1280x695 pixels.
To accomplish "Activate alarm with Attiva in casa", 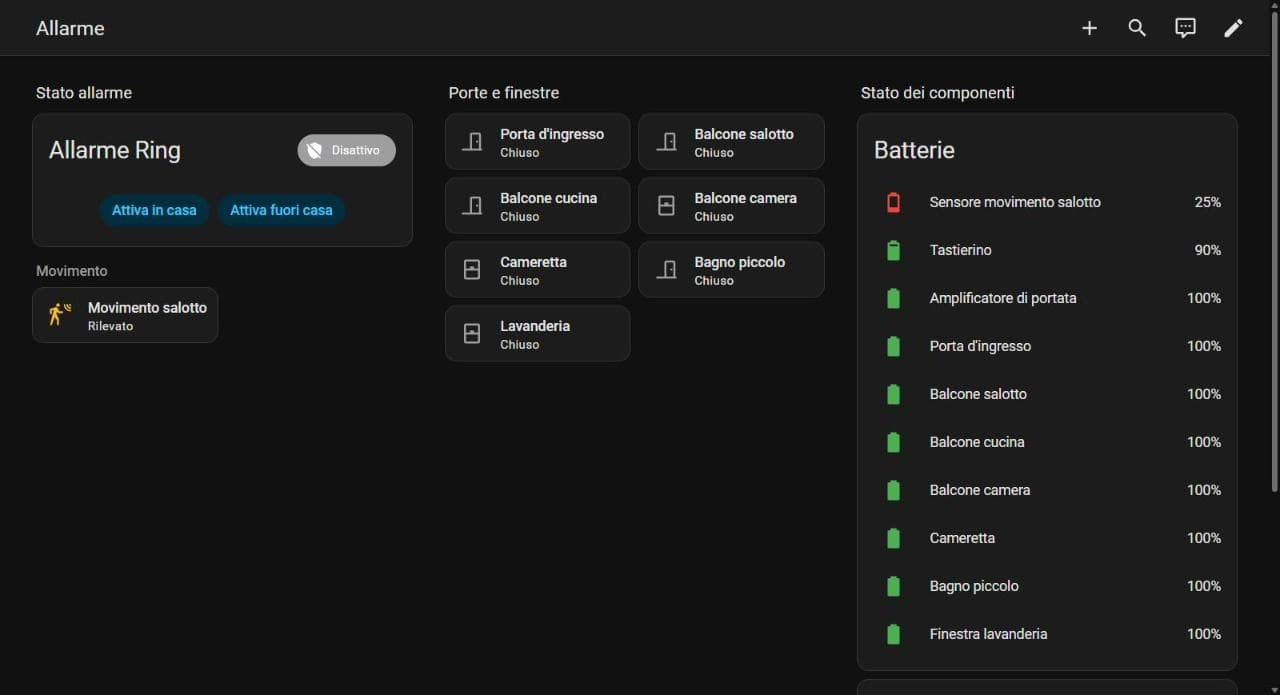I will [154, 210].
